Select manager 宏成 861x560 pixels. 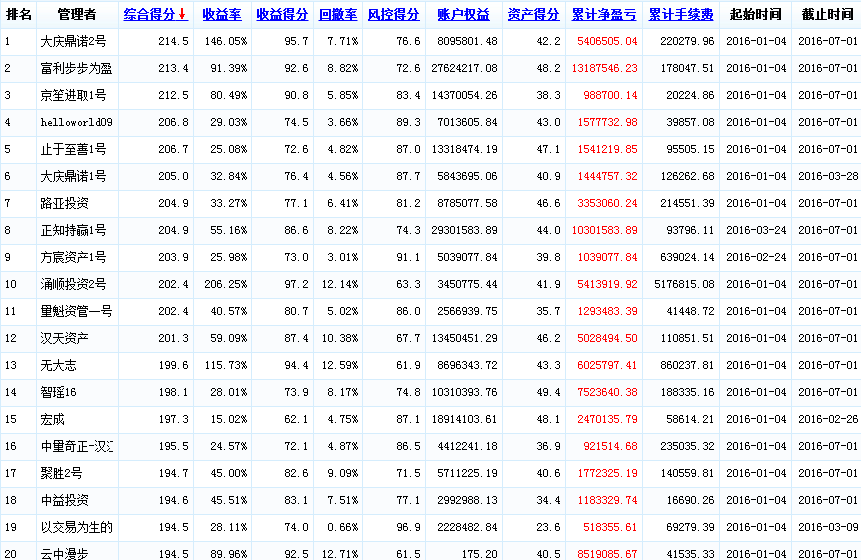[53, 419]
